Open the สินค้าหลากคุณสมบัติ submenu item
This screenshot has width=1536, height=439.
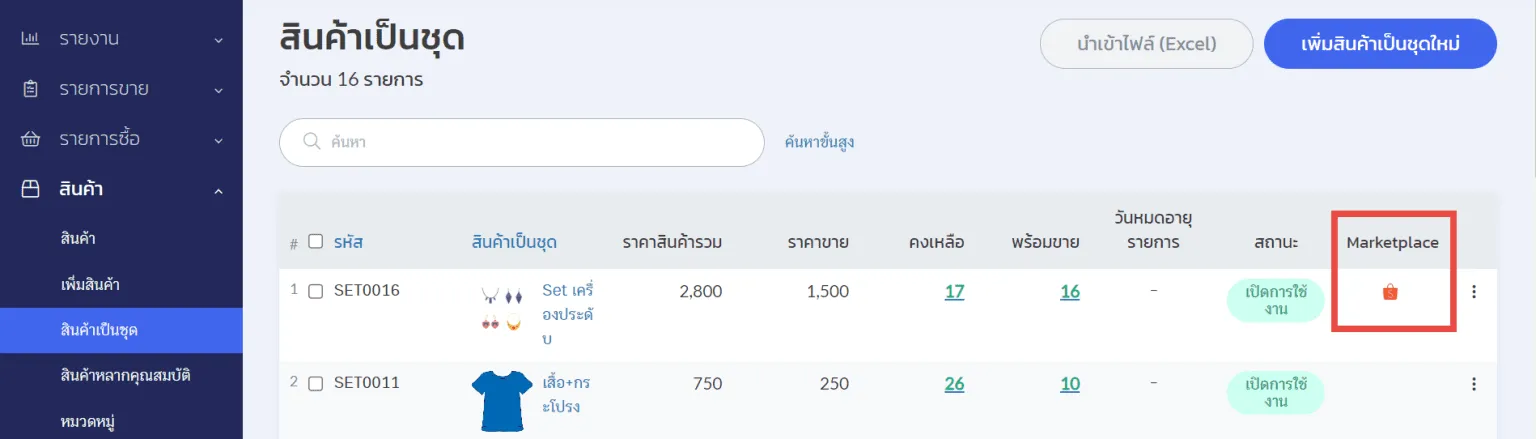[125, 376]
